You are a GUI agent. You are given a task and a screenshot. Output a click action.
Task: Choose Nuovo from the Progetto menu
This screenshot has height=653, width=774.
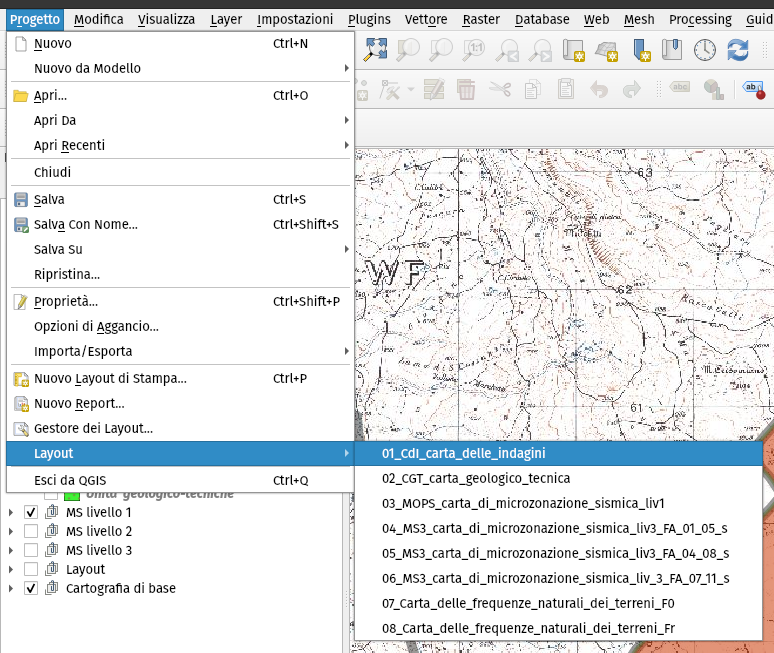pyautogui.click(x=180, y=43)
